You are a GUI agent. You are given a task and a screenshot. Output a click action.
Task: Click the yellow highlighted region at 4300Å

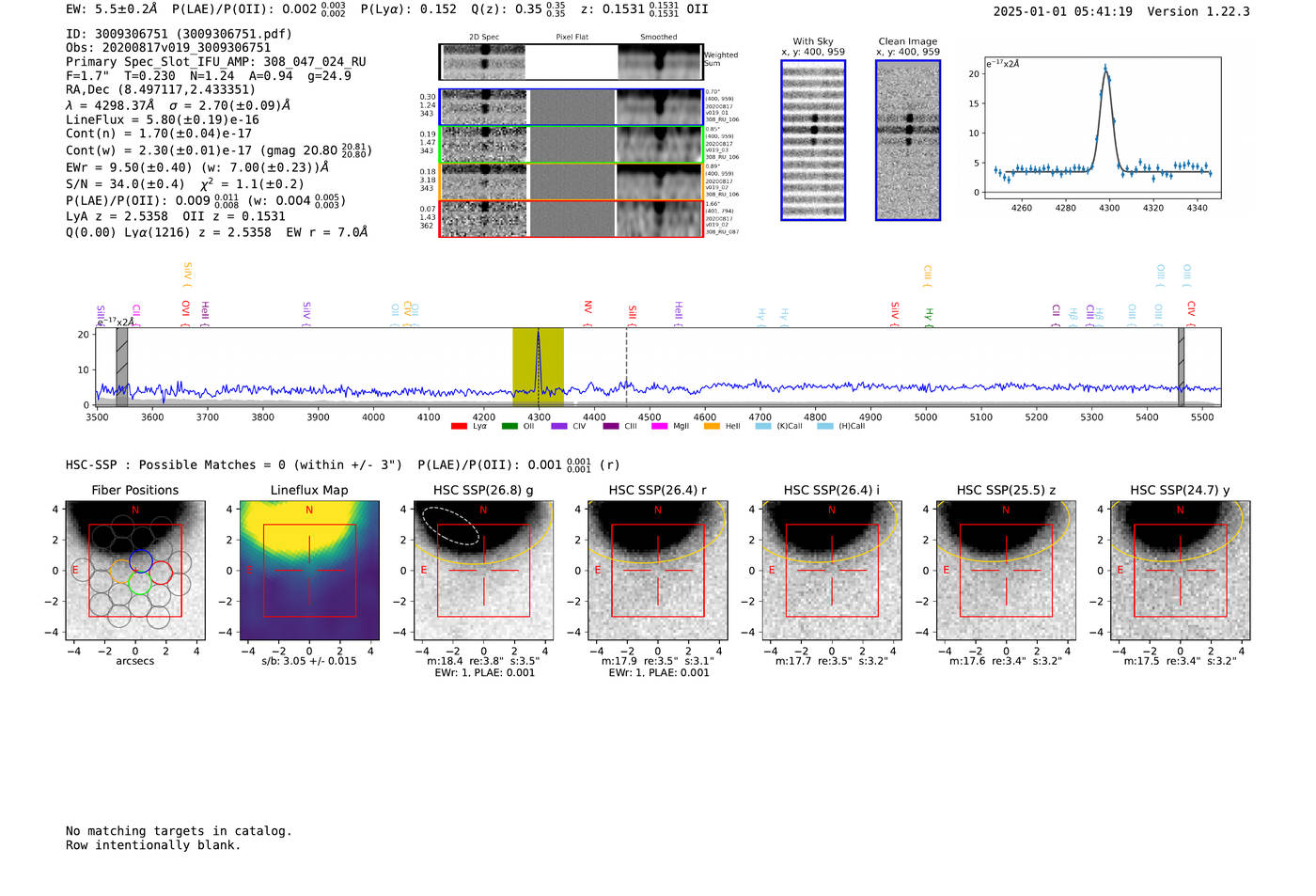(538, 367)
